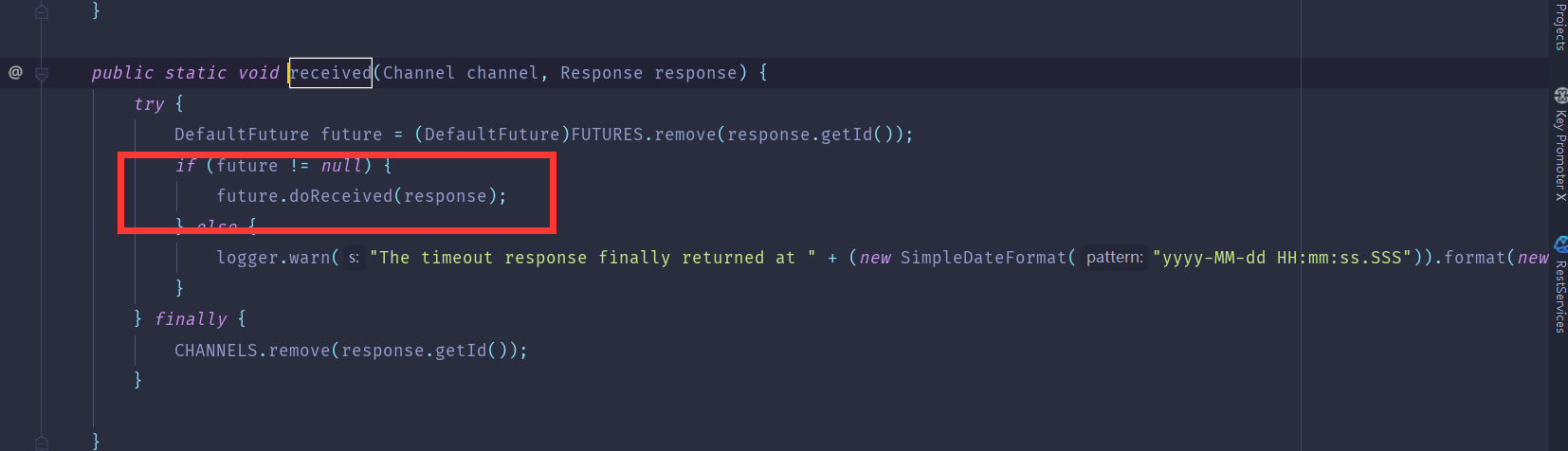Click fold end marker at bottom of gutter
The image size is (1568, 451).
point(42,442)
